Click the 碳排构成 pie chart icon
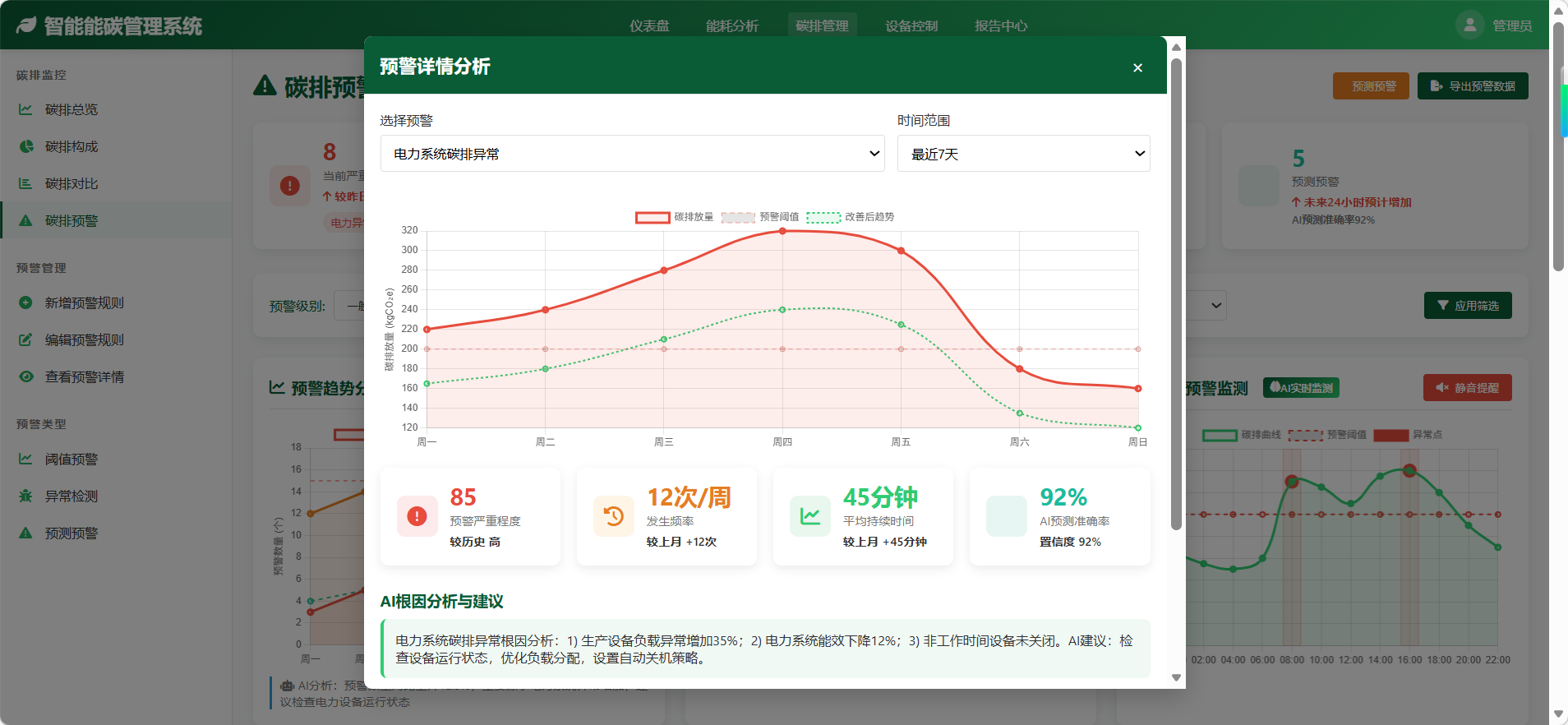 click(x=25, y=146)
